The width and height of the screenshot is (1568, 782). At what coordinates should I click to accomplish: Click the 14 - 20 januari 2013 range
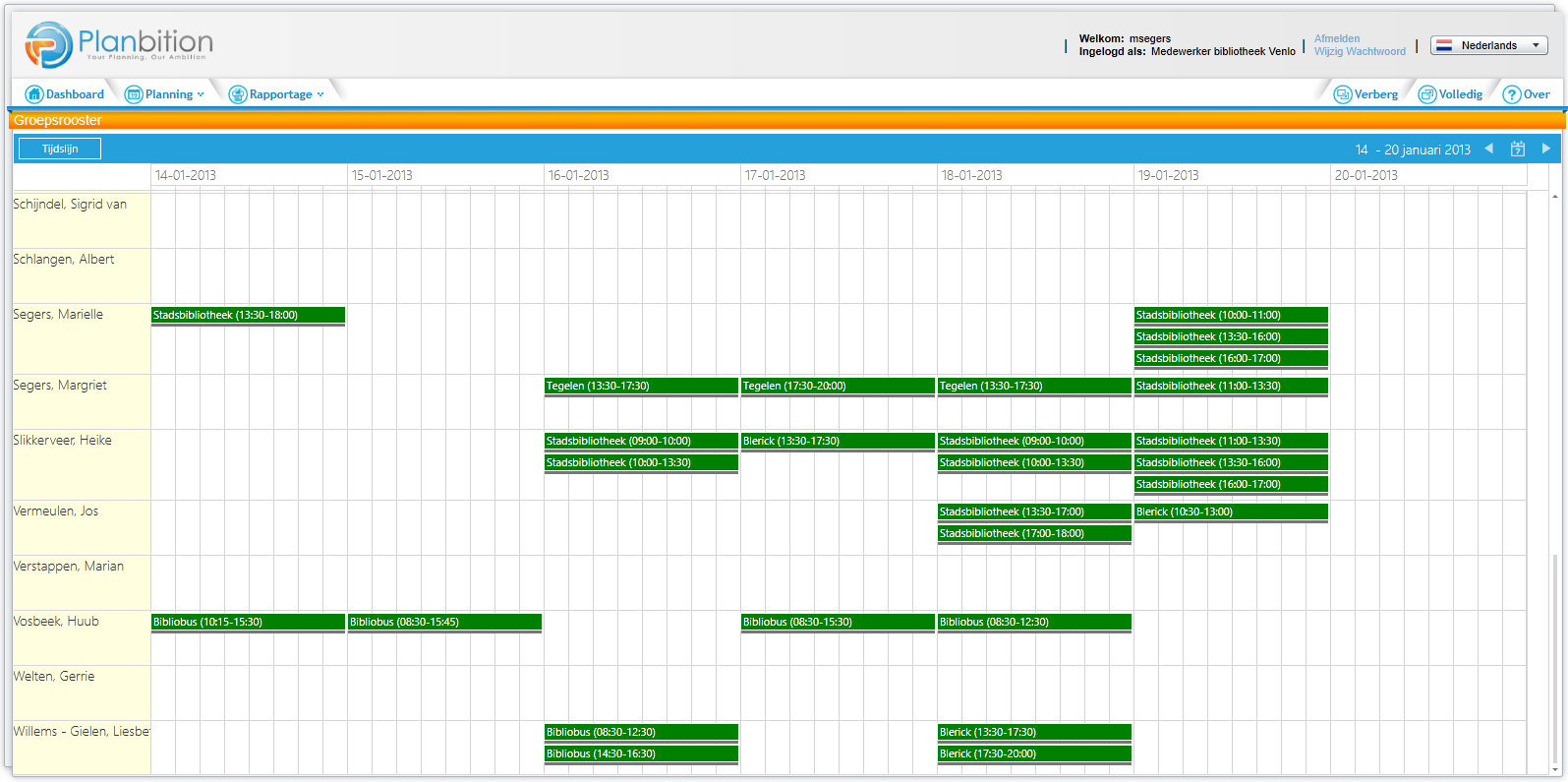point(1413,150)
